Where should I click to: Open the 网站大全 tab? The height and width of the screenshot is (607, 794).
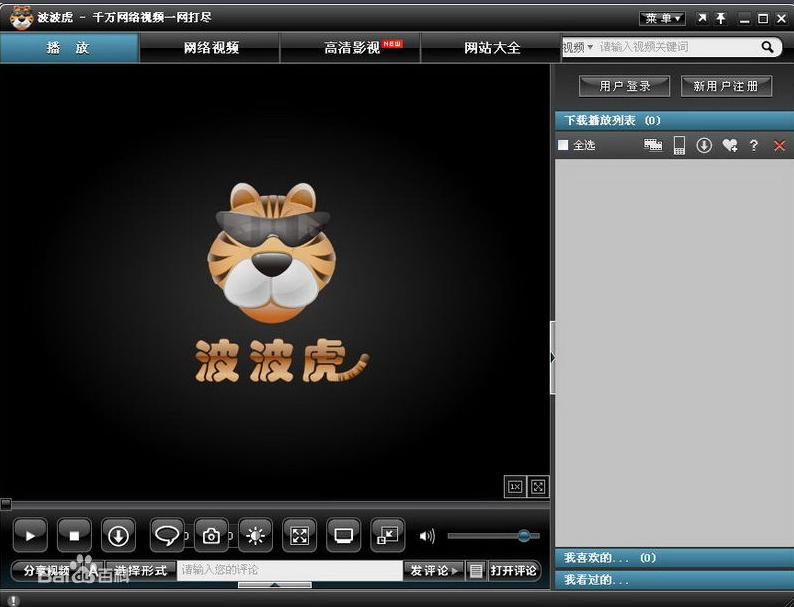pyautogui.click(x=492, y=48)
